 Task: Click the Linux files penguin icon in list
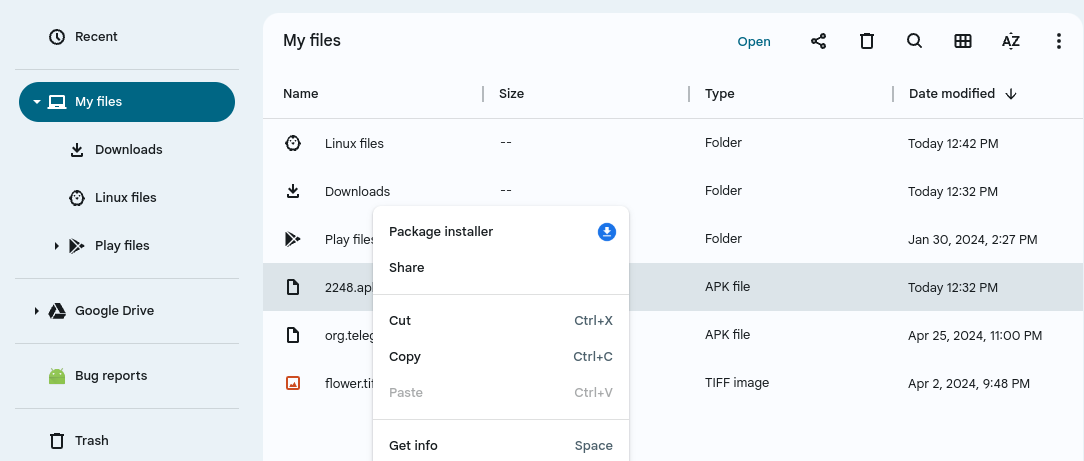pos(293,143)
